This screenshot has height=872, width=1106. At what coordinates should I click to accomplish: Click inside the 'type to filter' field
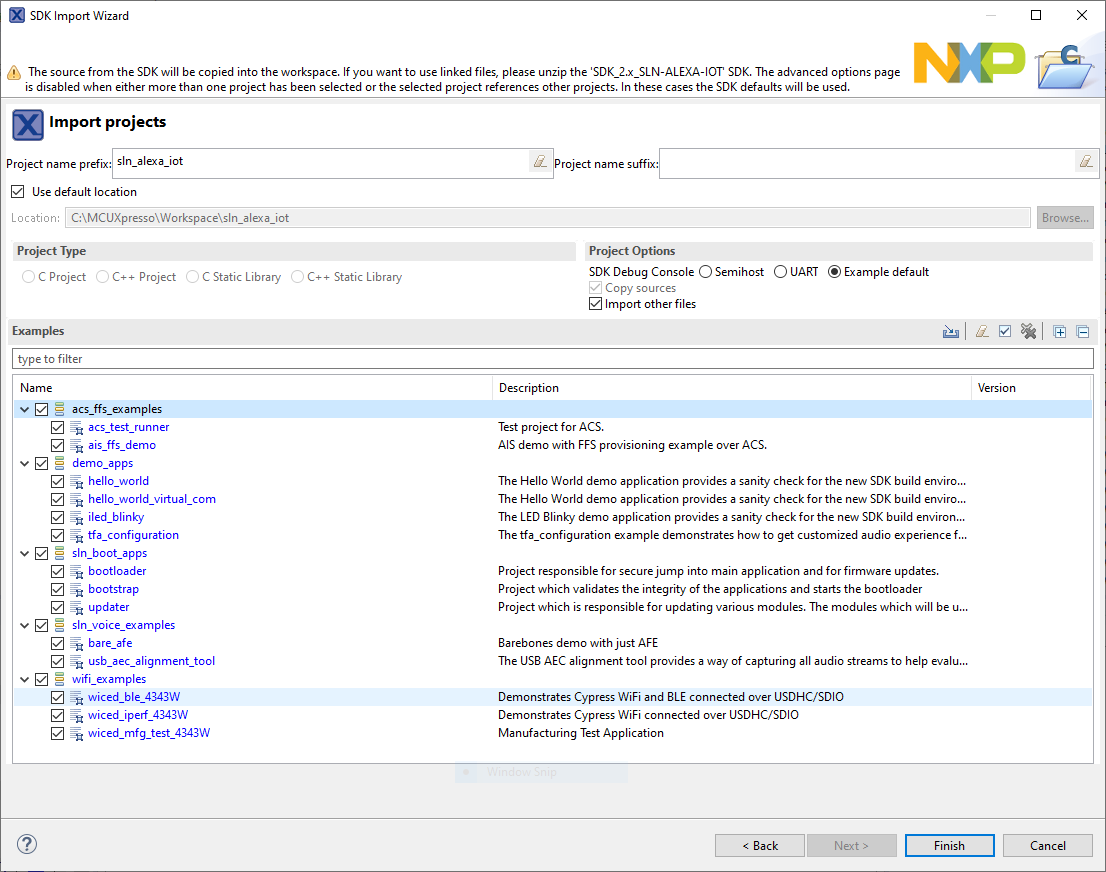tap(550, 359)
